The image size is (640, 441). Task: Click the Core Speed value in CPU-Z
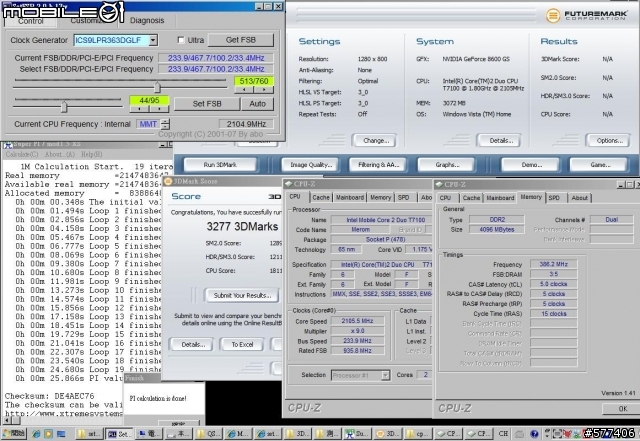(357, 321)
